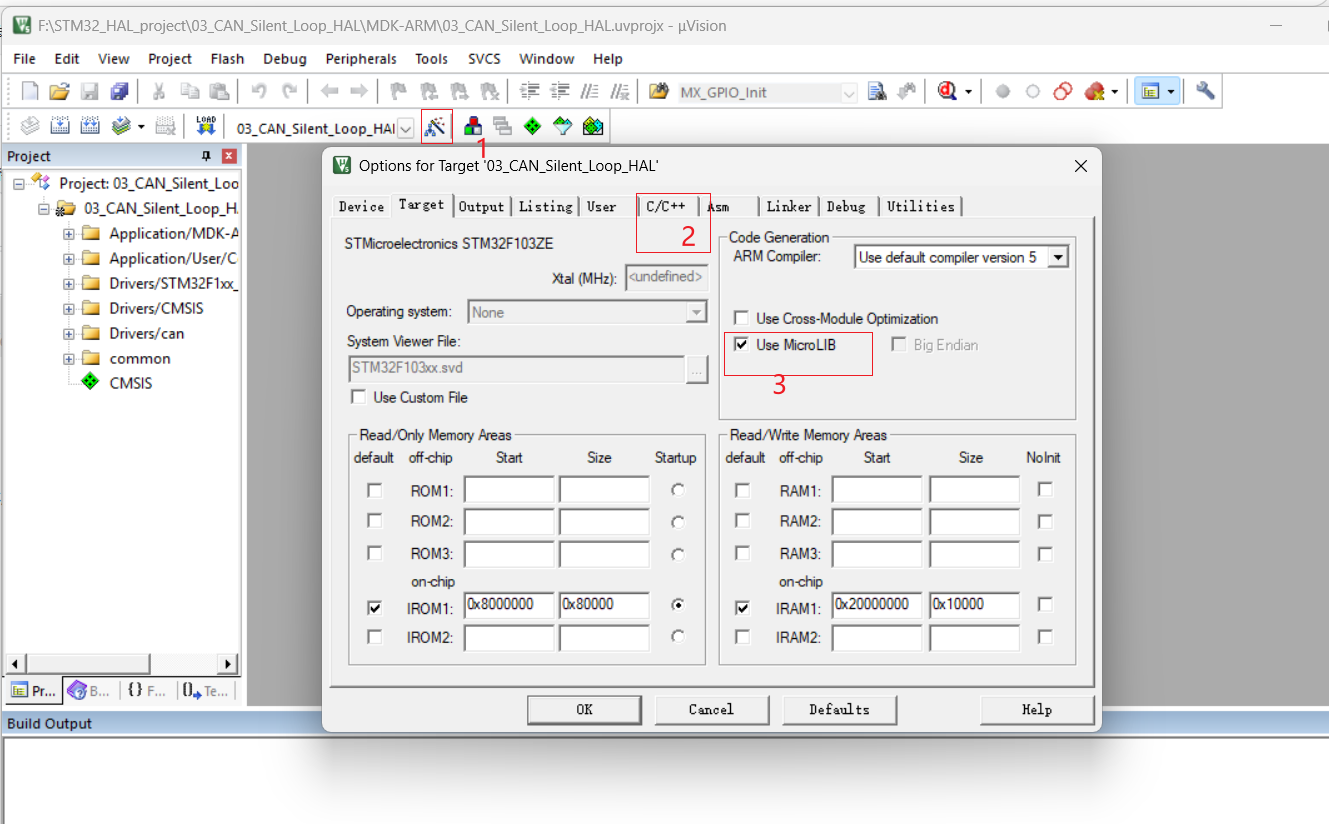Check the ROM1 default checkbox
Screen dimensions: 1329x824
point(375,490)
